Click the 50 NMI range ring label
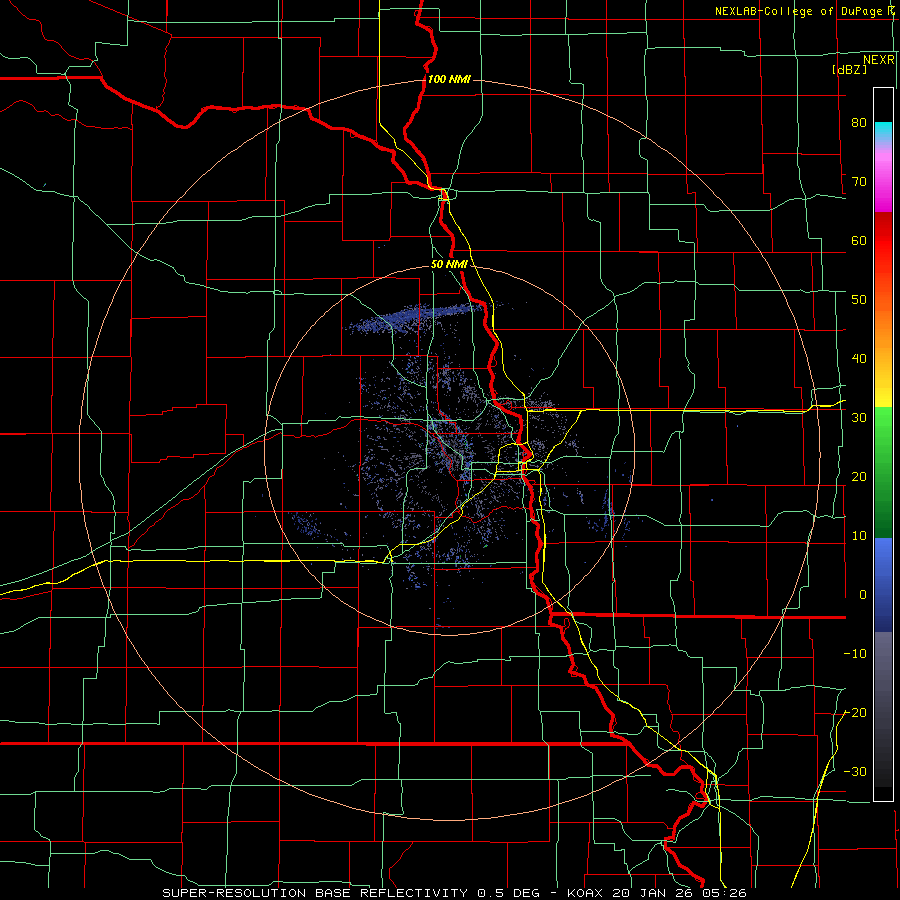The image size is (900, 900). 449,265
